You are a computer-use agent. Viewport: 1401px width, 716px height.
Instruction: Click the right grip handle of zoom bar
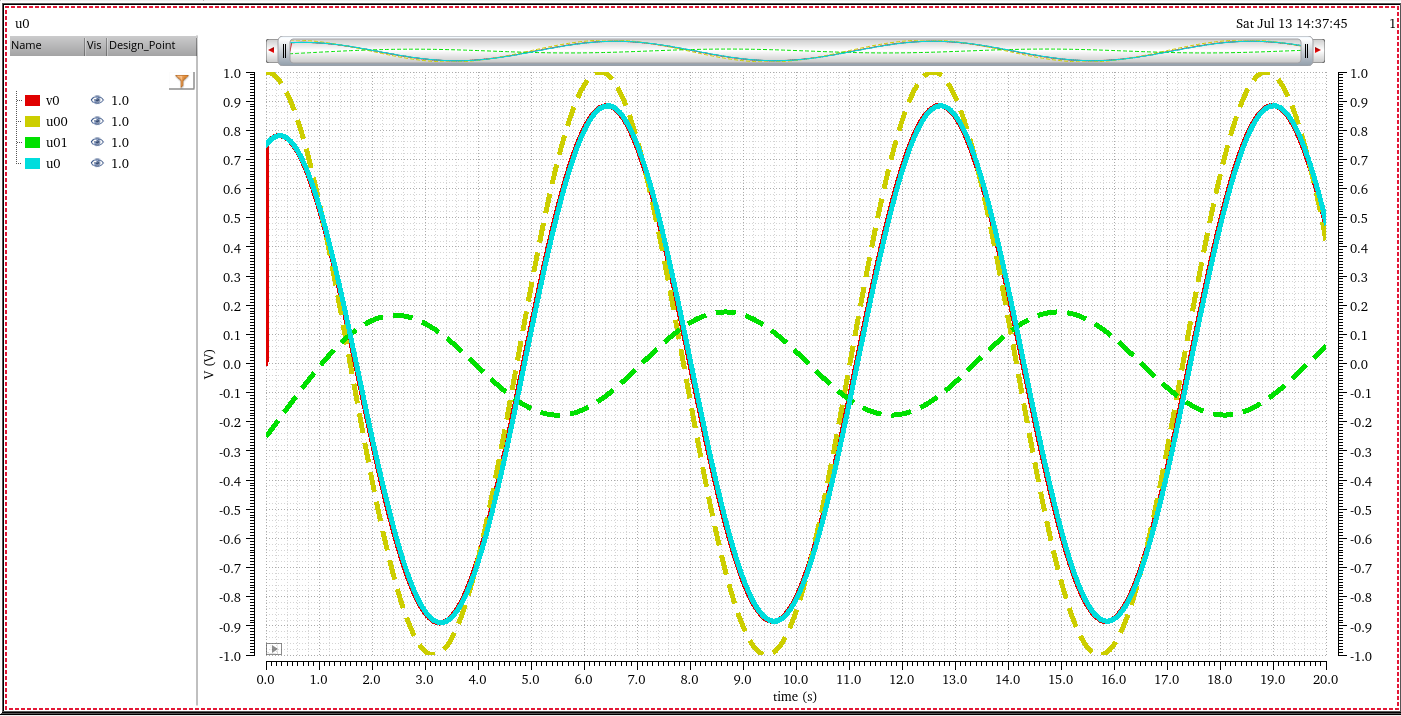coord(1306,50)
